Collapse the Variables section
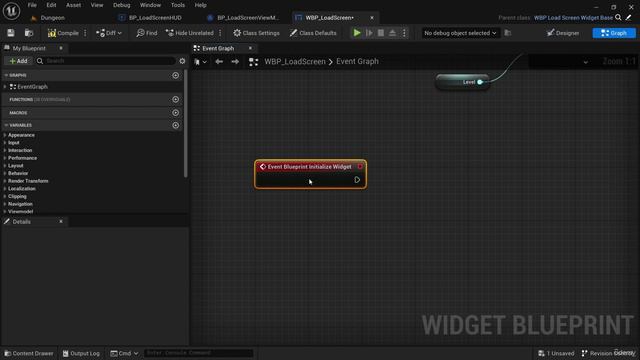This screenshot has height=360, width=640. point(6,125)
